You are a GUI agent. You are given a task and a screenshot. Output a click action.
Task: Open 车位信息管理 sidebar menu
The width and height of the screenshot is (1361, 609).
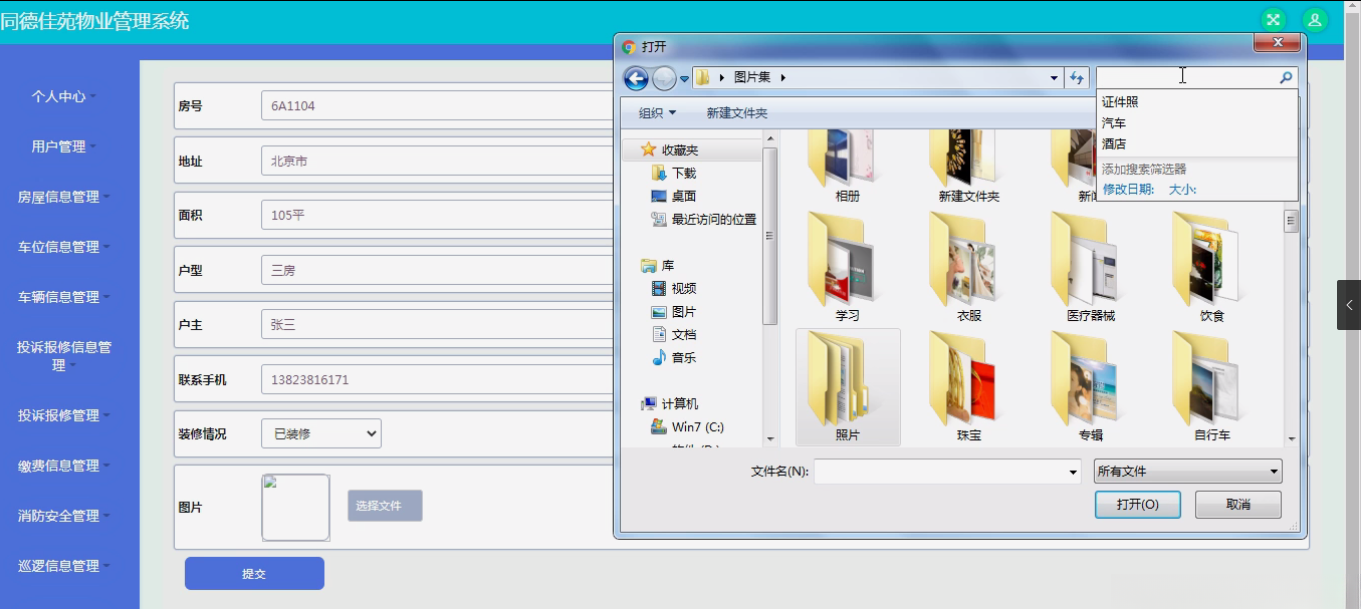pyautogui.click(x=64, y=247)
